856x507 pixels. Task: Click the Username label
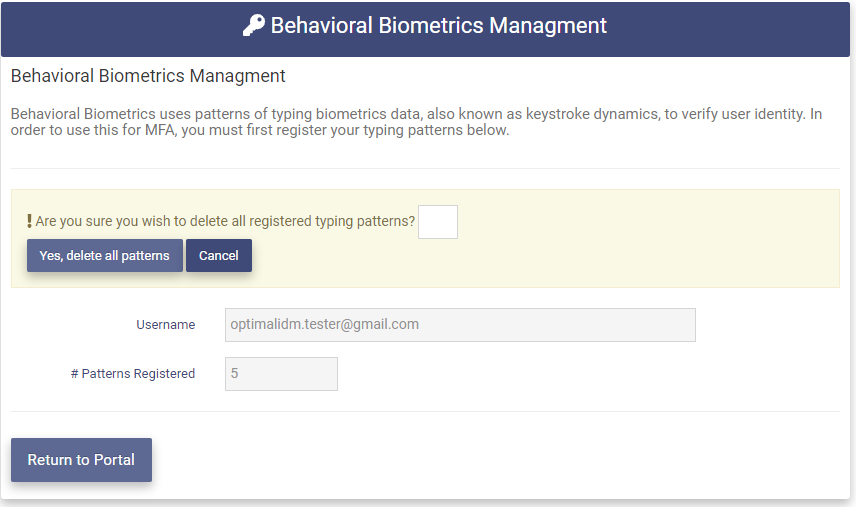(166, 325)
